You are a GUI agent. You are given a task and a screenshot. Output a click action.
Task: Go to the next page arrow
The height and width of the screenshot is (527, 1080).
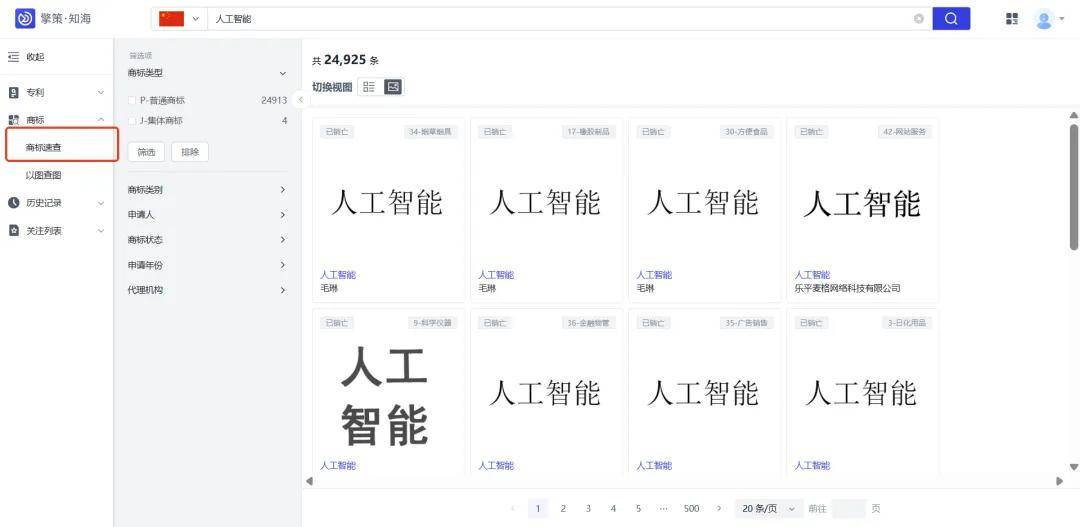[719, 509]
